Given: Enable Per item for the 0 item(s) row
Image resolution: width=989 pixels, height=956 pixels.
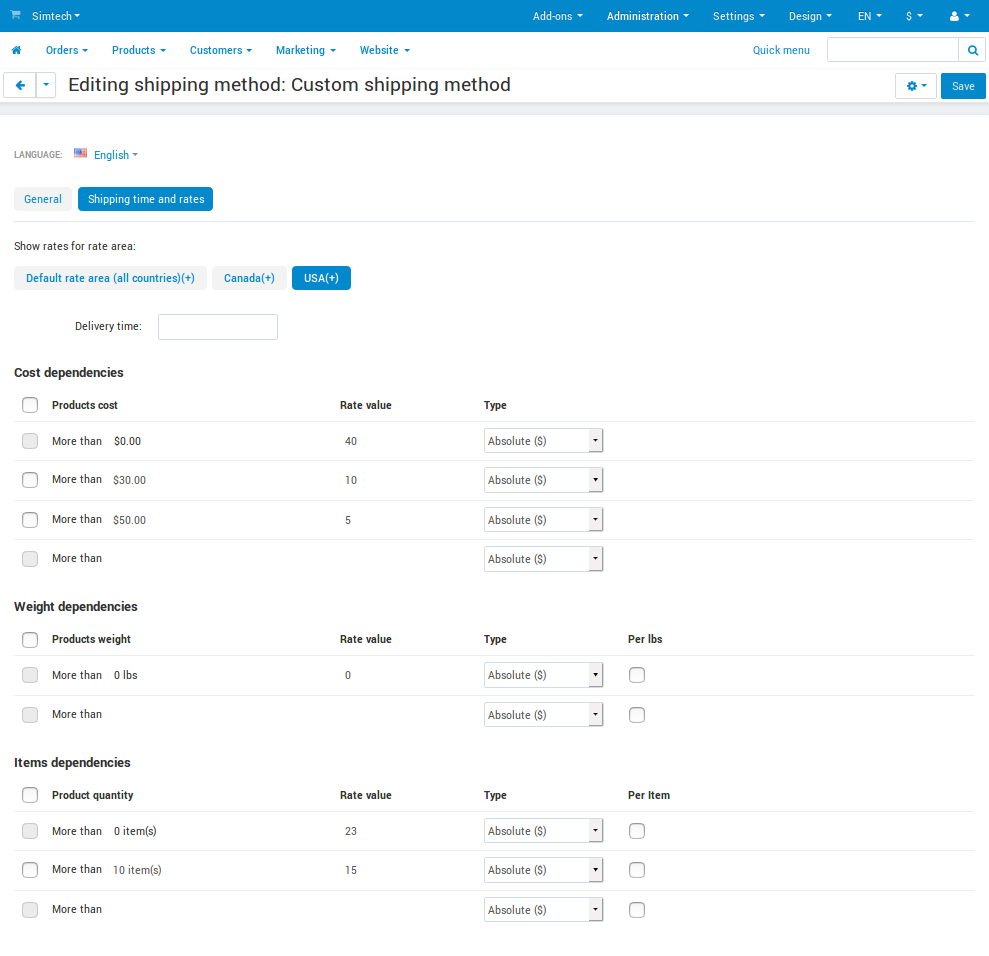Looking at the screenshot, I should pos(637,831).
